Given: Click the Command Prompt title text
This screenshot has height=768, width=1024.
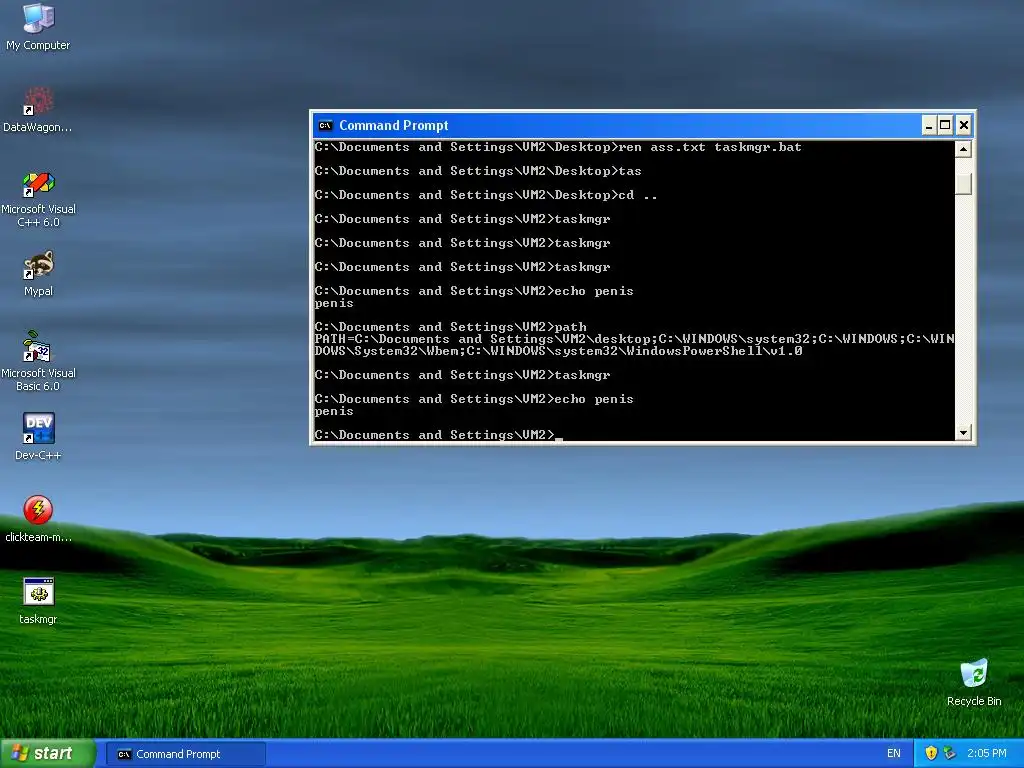Looking at the screenshot, I should pos(393,125).
